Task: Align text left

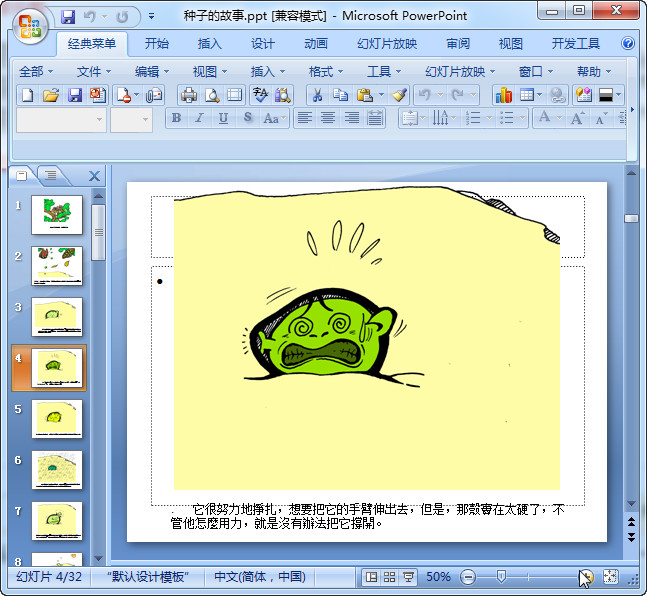Action: click(x=305, y=118)
